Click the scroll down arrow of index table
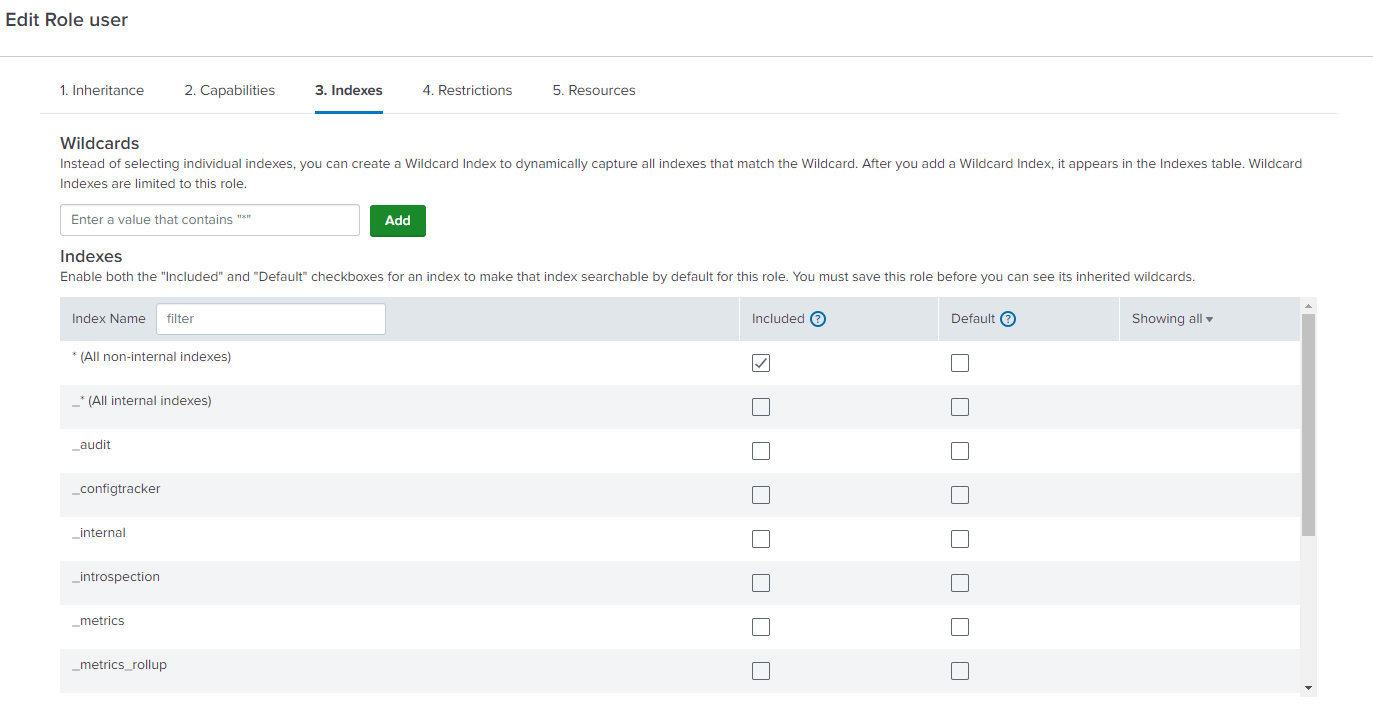This screenshot has width=1373, height=724. point(1308,688)
